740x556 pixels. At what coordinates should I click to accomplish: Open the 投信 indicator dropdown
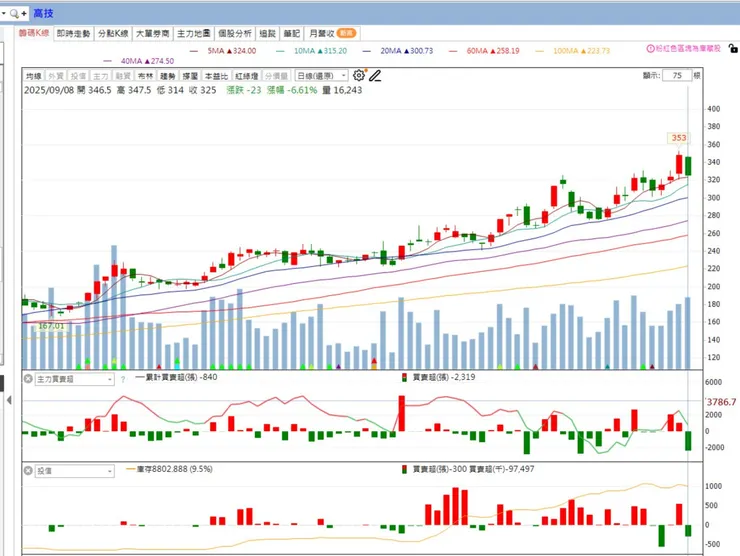pyautogui.click(x=75, y=471)
